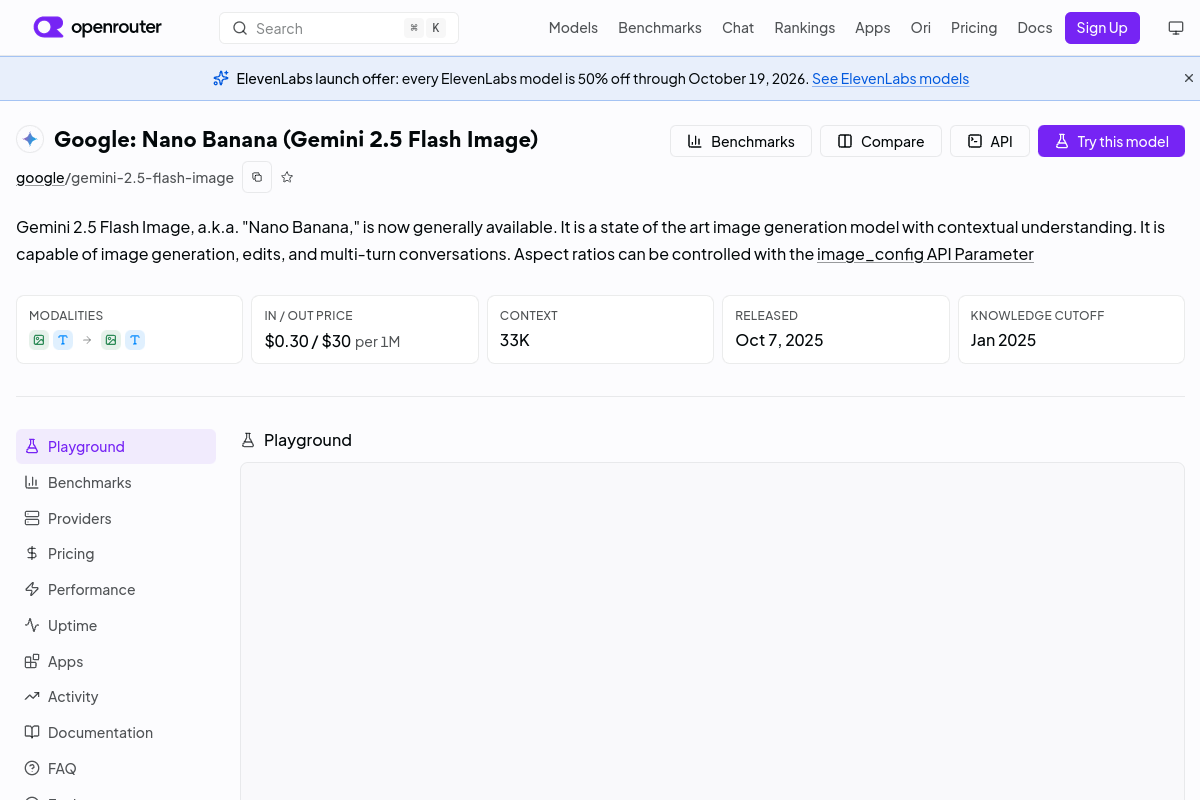1200x800 pixels.
Task: Select the Benchmarks sidebar tab
Action: [116, 482]
